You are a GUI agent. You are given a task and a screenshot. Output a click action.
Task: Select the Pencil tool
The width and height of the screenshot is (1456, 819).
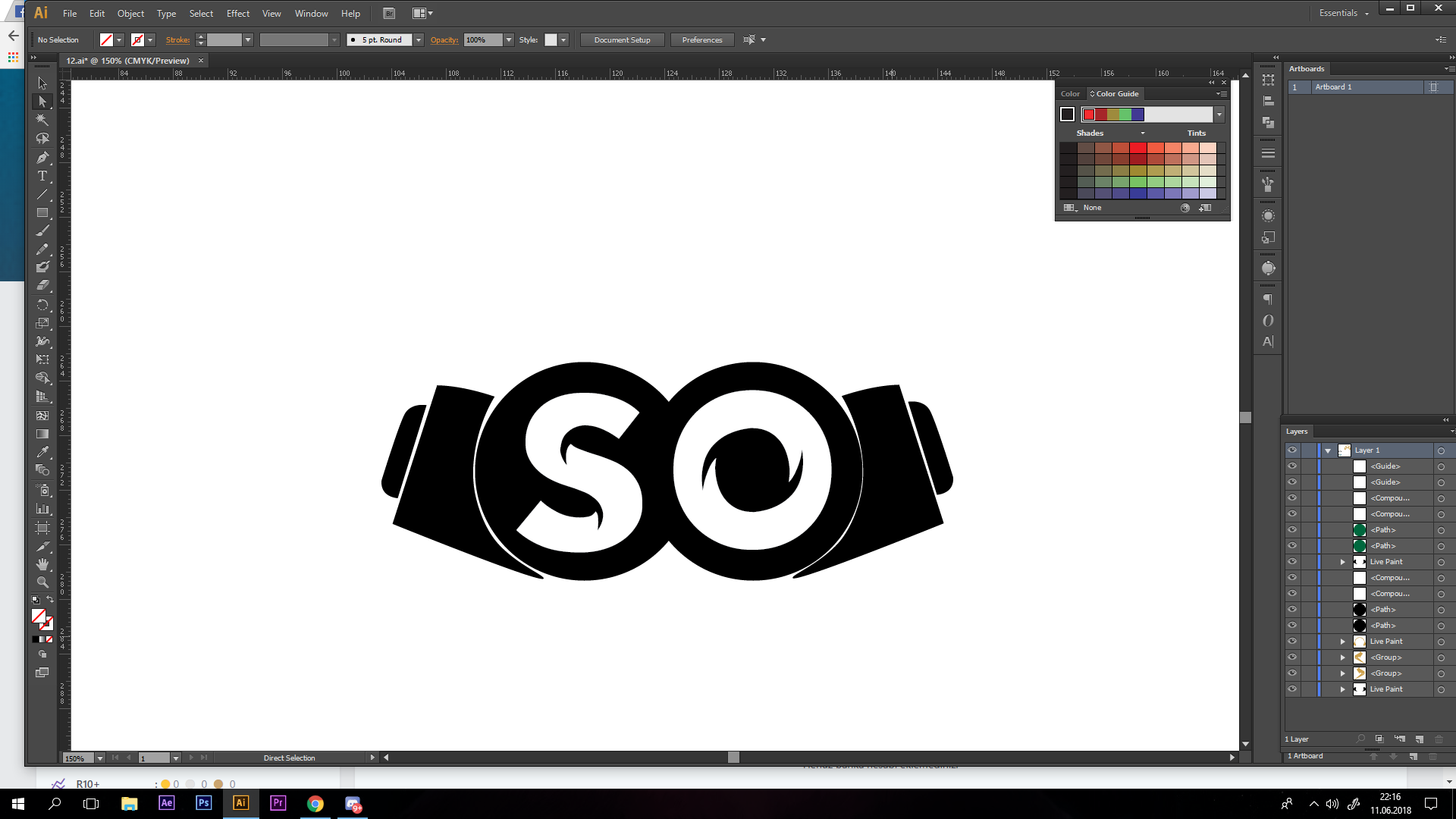click(42, 249)
